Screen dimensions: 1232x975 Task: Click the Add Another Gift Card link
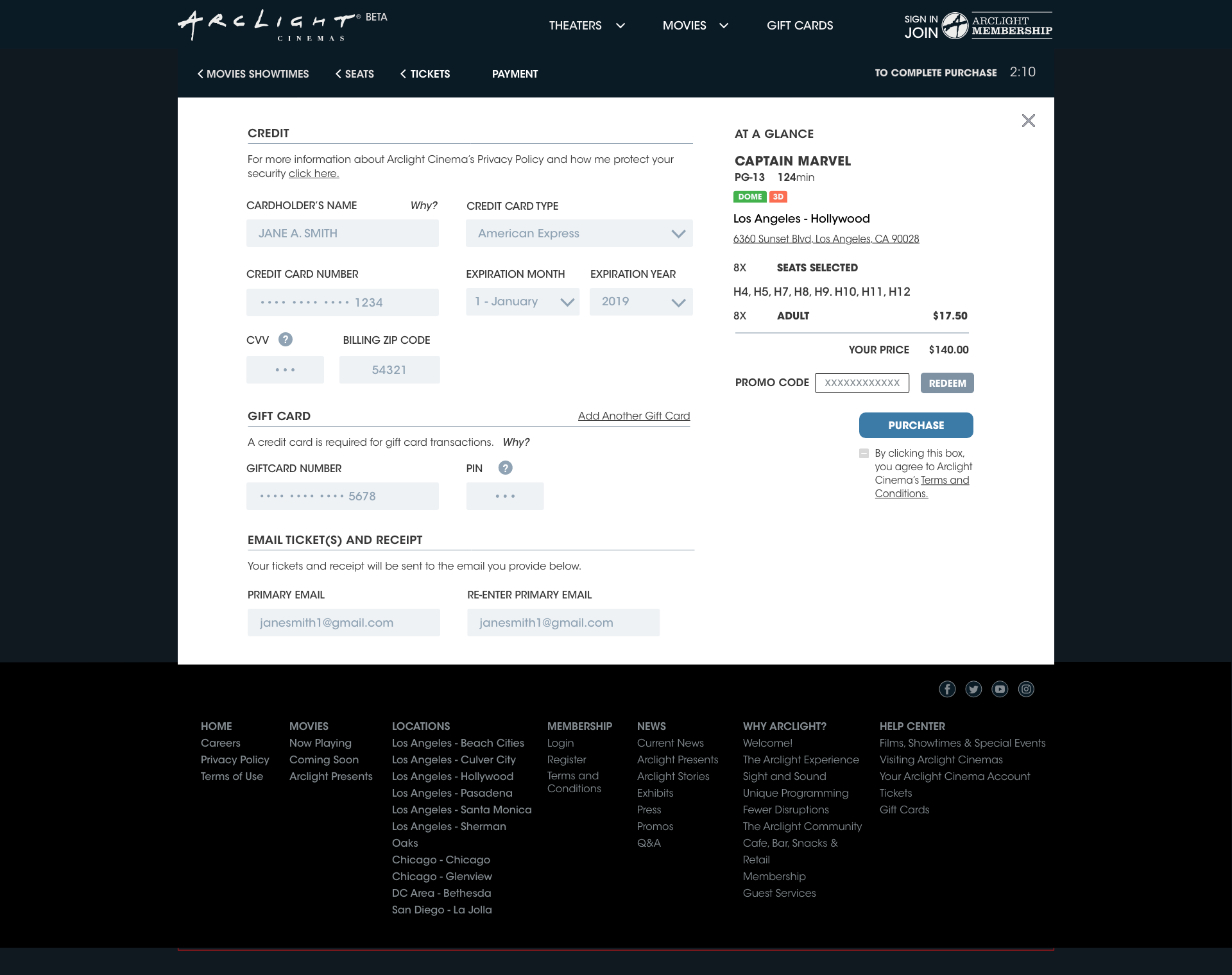[x=633, y=416]
